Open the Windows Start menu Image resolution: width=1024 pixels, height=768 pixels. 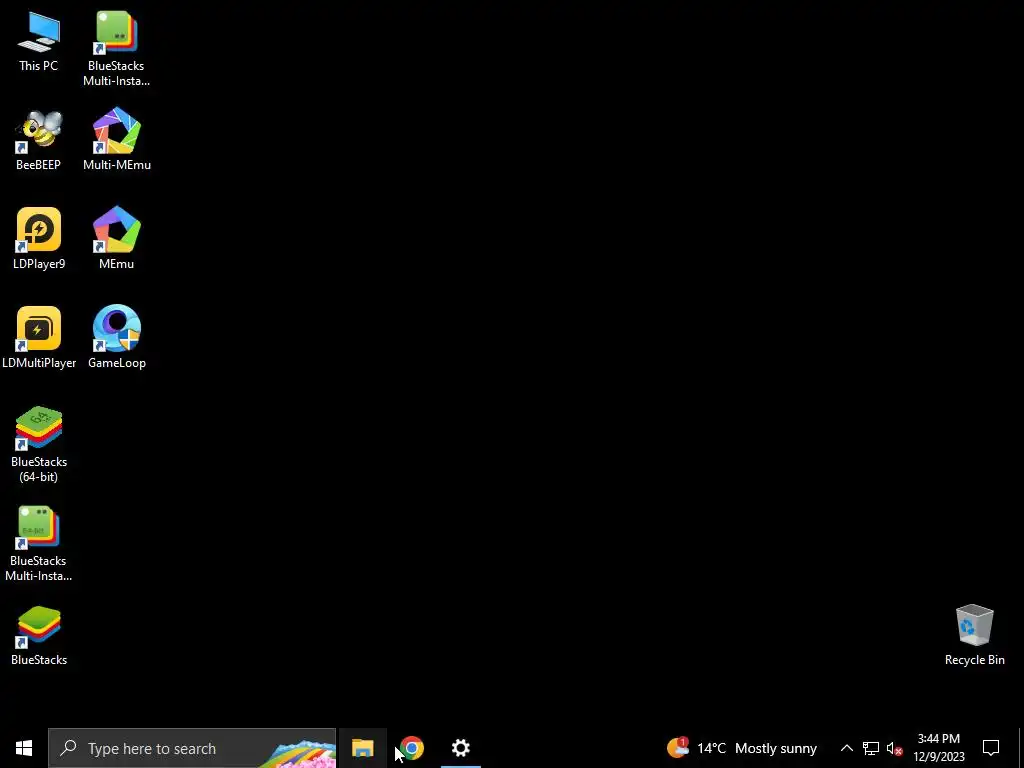(24, 748)
